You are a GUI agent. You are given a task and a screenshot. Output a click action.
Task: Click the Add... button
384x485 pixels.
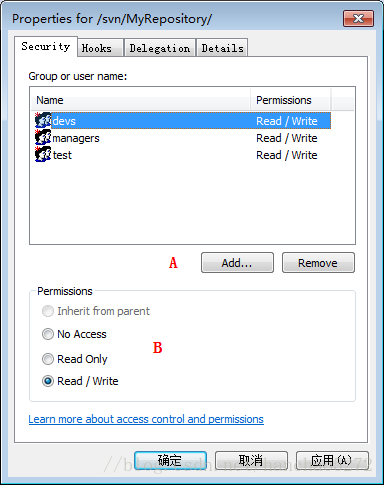tap(237, 263)
